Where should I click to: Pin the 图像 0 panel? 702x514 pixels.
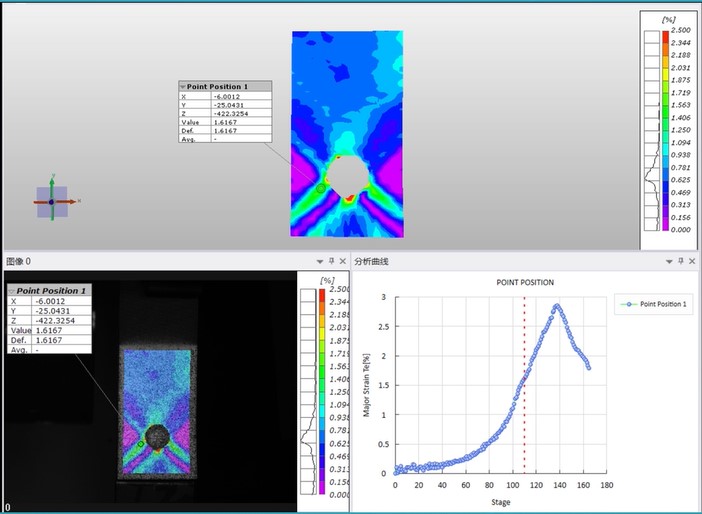point(331,261)
